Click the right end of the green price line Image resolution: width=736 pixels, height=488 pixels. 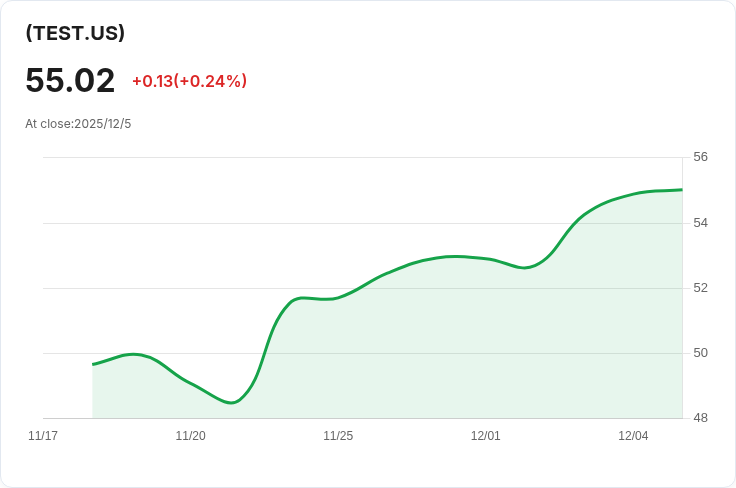pyautogui.click(x=682, y=190)
